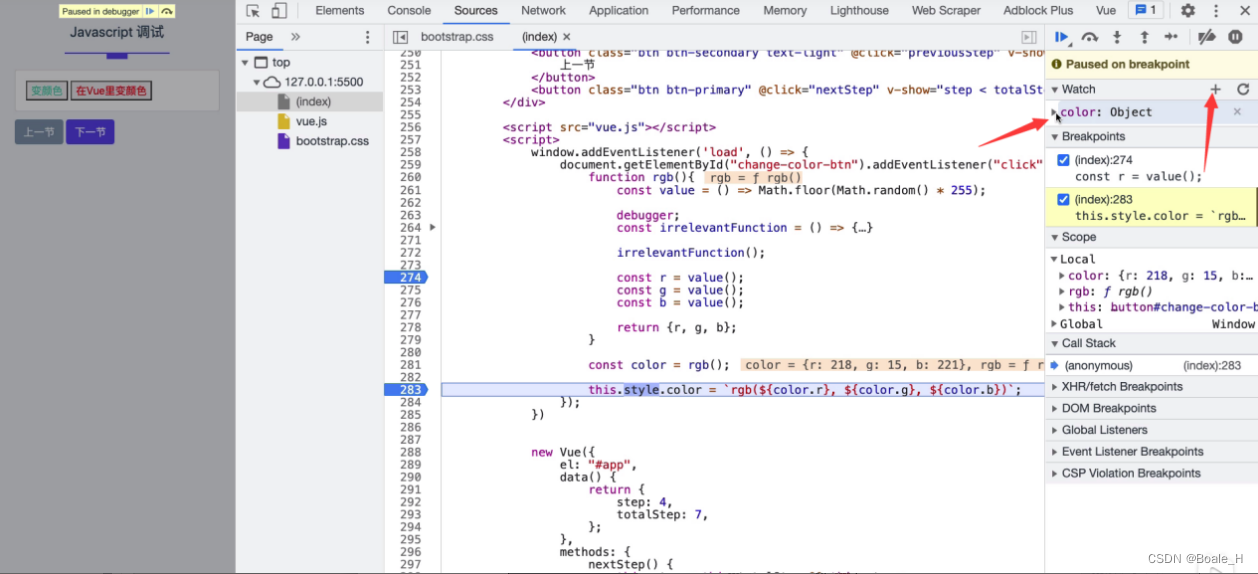1258x574 pixels.
Task: Switch to the Elements tab
Action: (x=340, y=11)
